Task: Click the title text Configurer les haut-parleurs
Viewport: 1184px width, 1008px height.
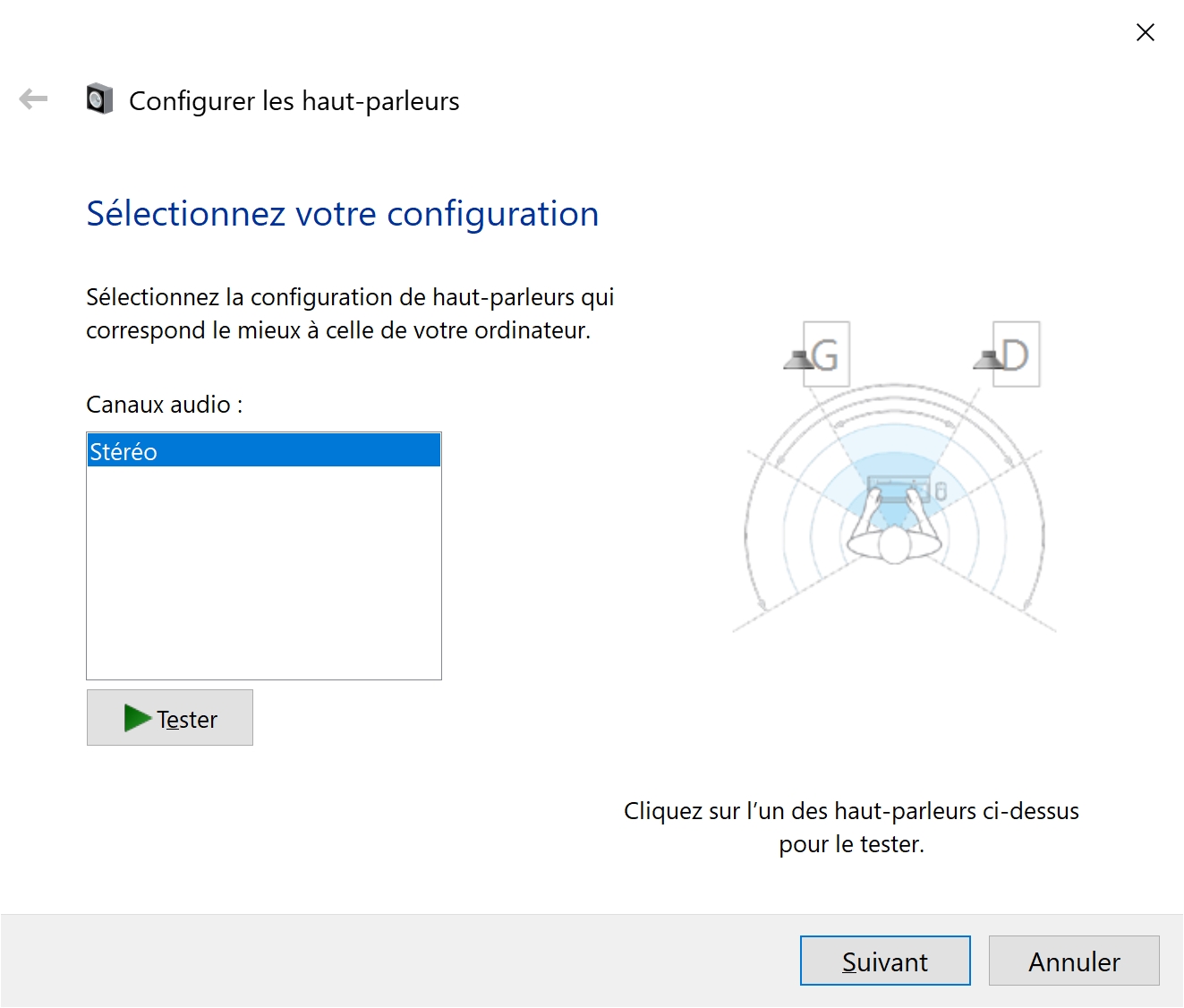Action: click(294, 100)
